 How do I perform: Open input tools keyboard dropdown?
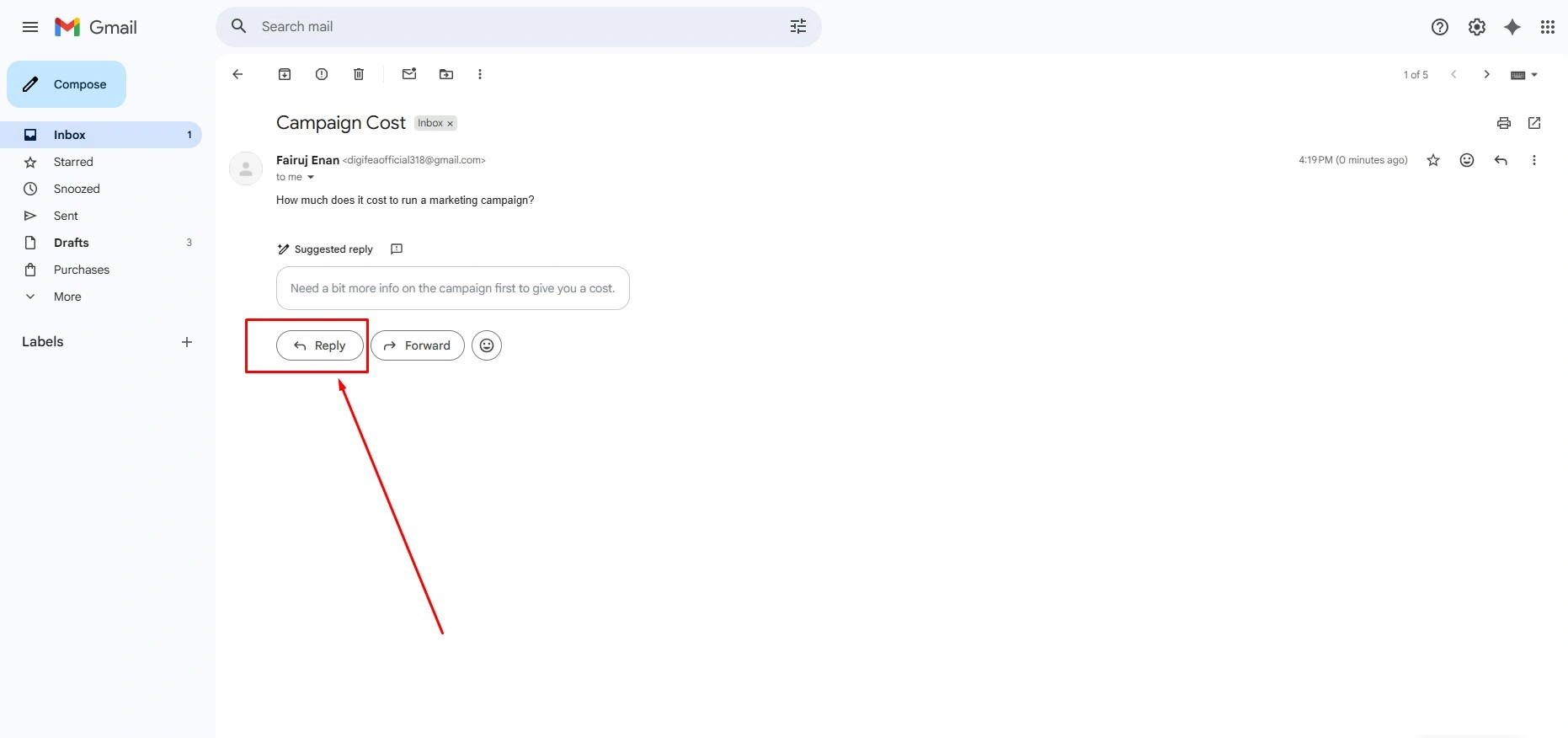click(1524, 75)
